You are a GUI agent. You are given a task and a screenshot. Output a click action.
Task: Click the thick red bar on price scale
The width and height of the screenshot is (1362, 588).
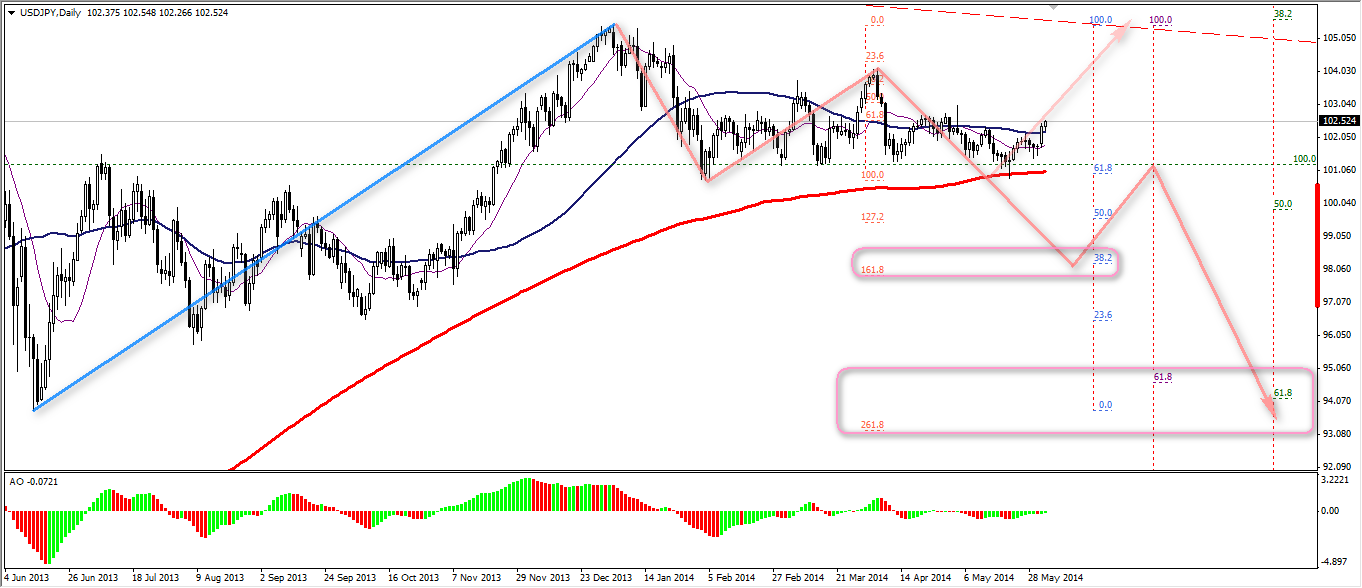pyautogui.click(x=1316, y=255)
